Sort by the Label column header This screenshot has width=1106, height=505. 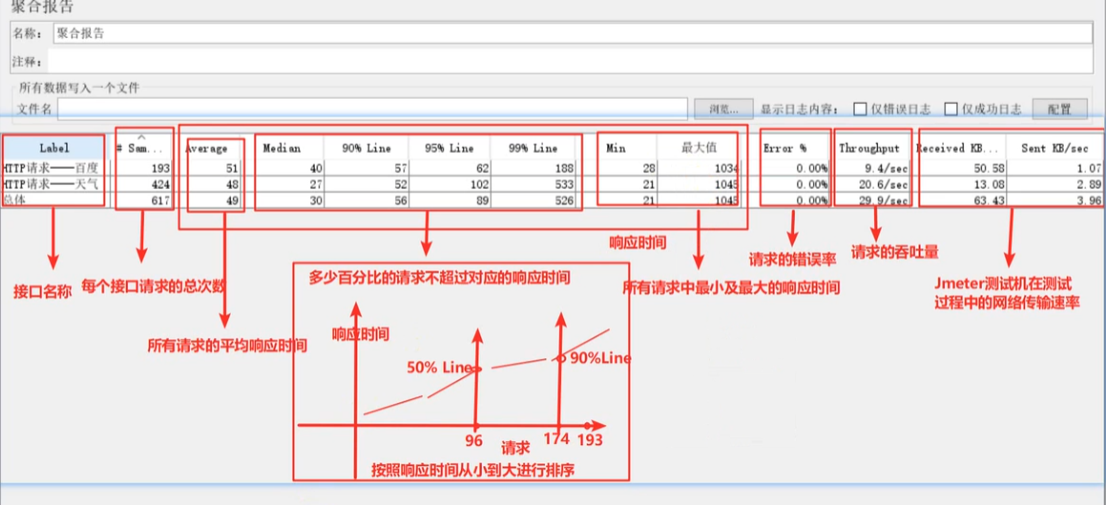click(x=54, y=149)
